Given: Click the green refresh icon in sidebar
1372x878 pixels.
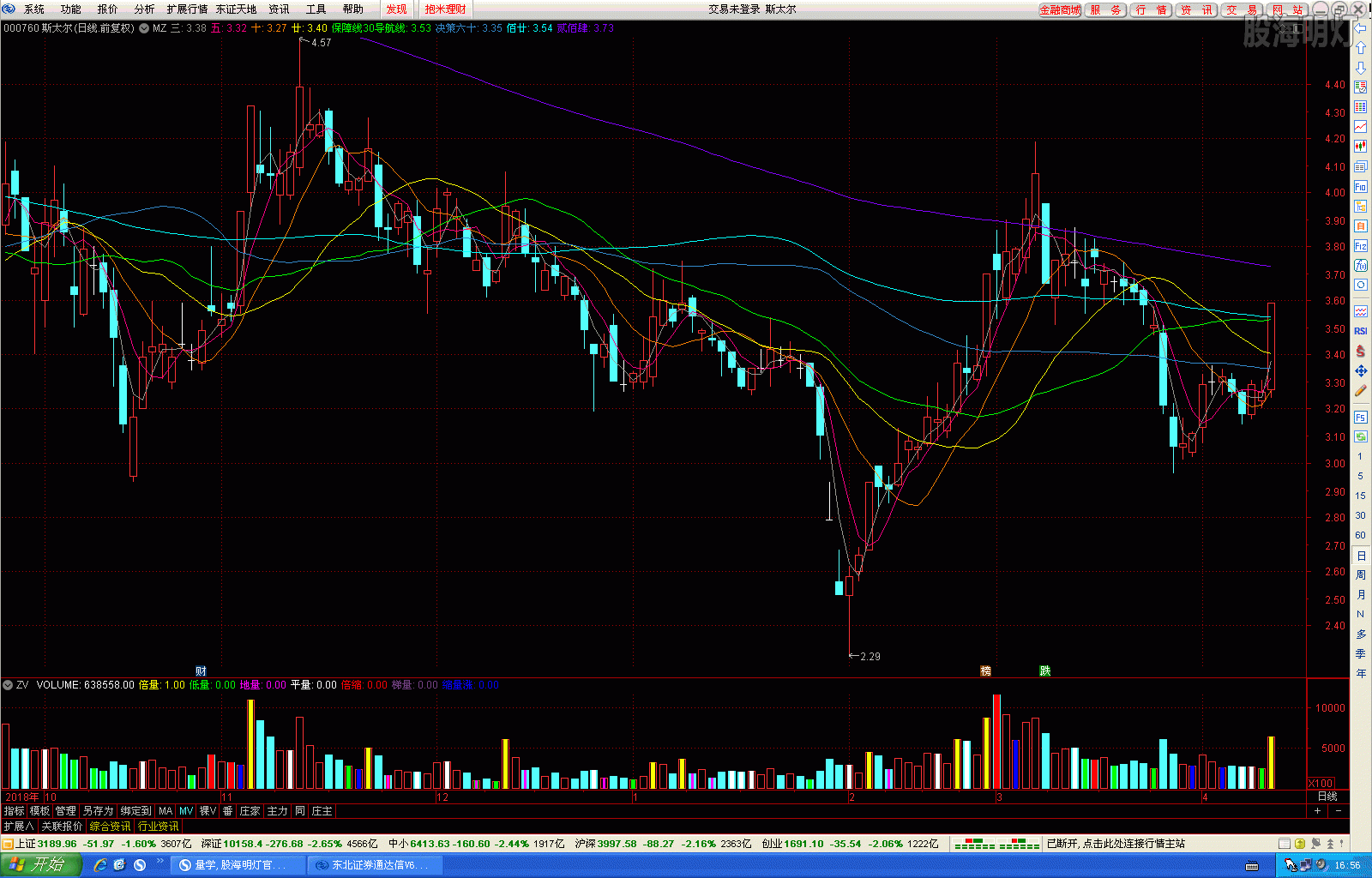Looking at the screenshot, I should point(1361,436).
